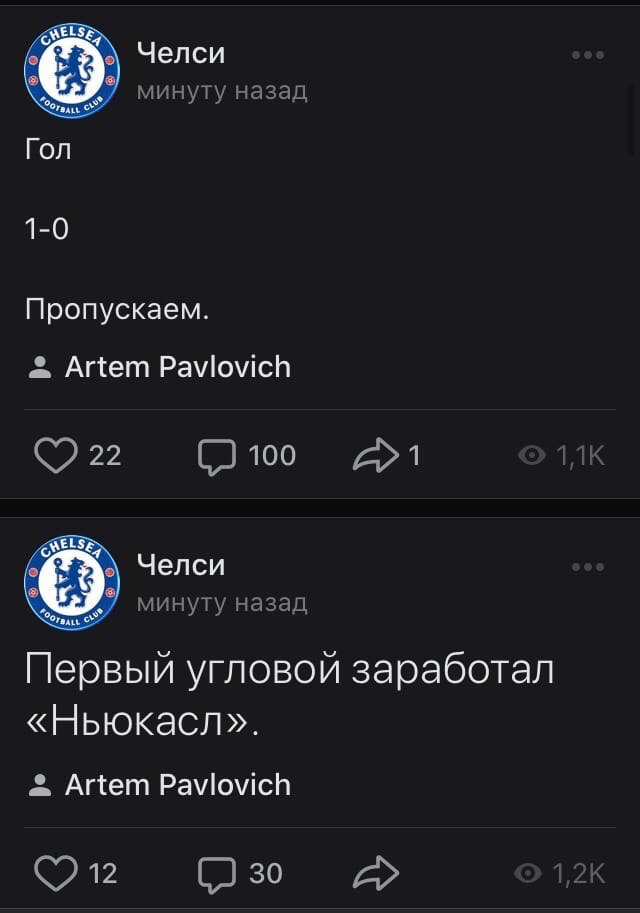
Task: Open three-dot menu on the second post
Action: [588, 567]
